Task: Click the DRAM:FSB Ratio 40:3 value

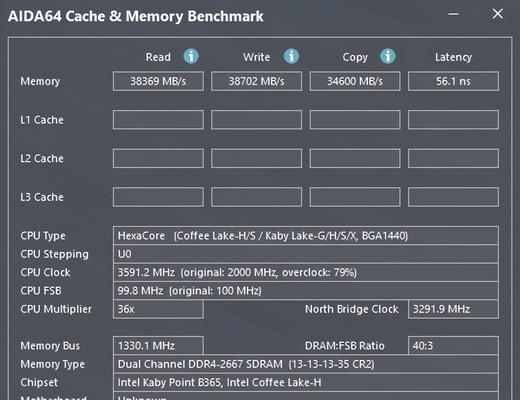Action: (453, 346)
